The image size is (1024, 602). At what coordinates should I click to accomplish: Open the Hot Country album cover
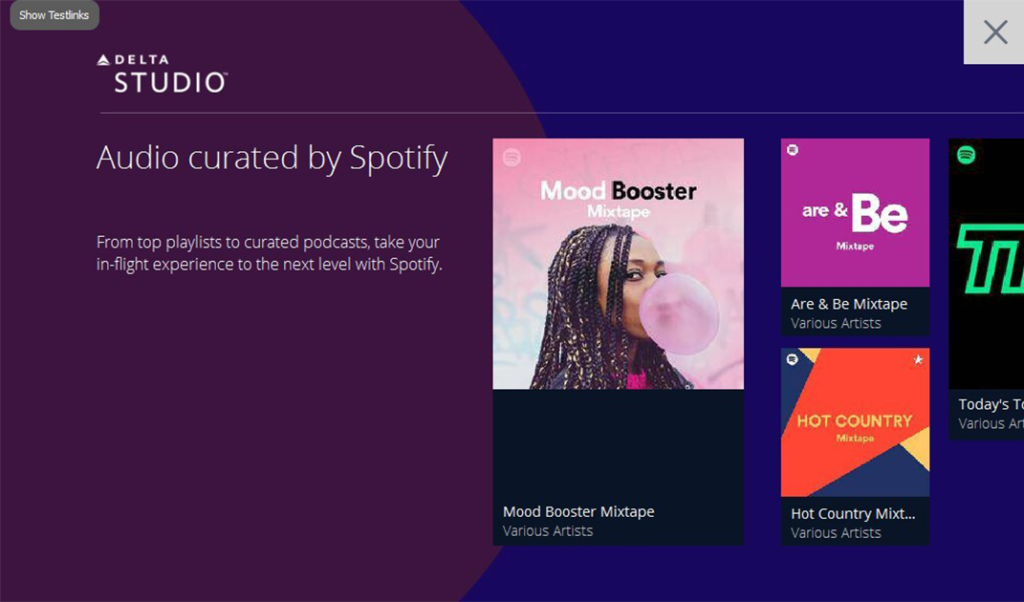click(x=855, y=423)
